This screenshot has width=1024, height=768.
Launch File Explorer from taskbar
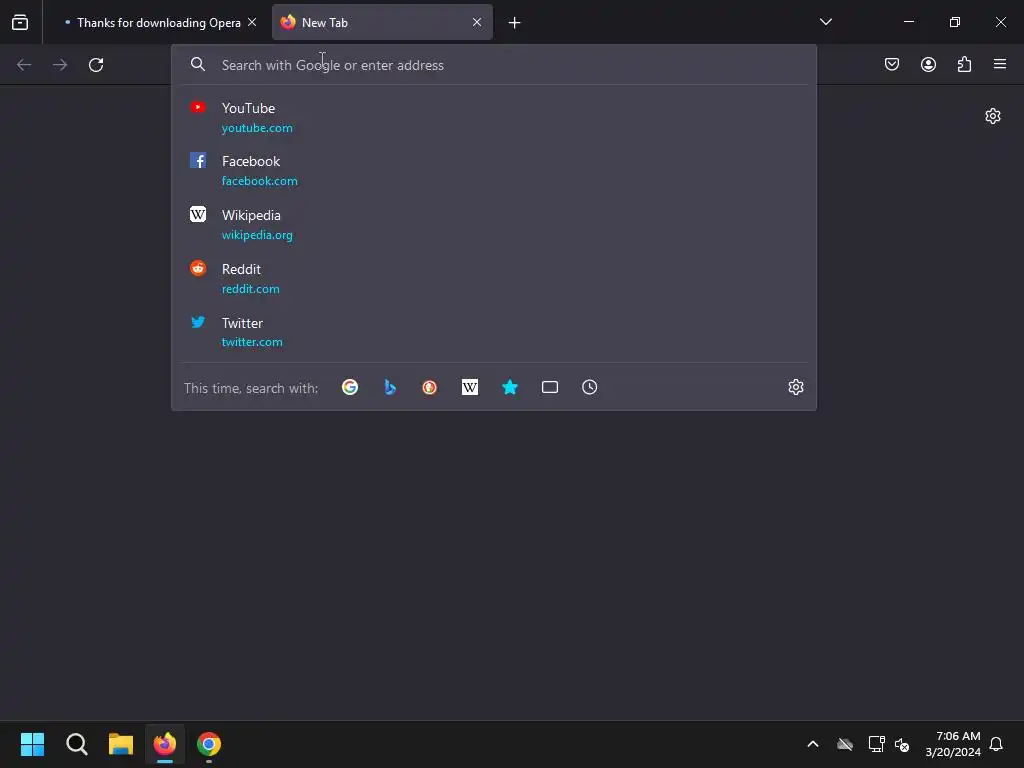121,744
